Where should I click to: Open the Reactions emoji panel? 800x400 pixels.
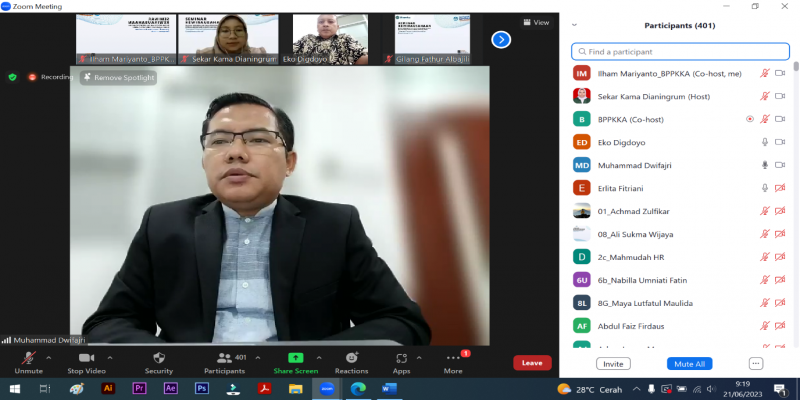pos(351,358)
